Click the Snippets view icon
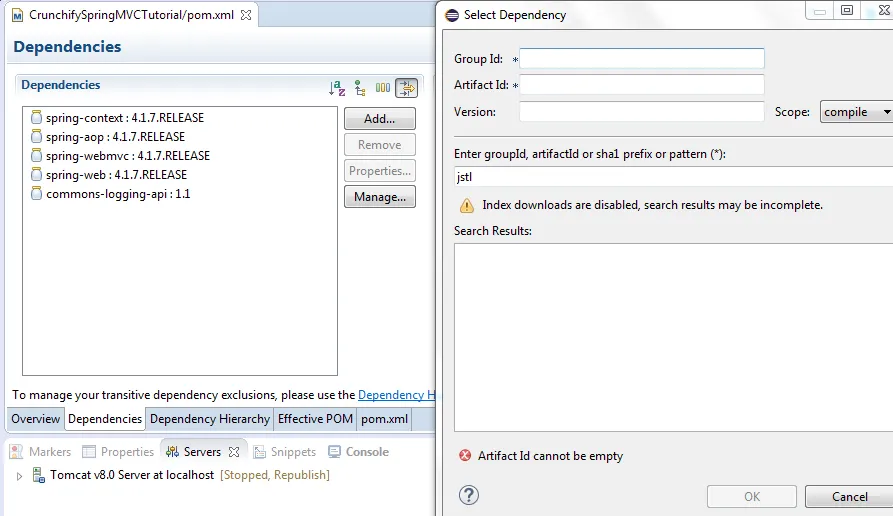 [x=260, y=452]
